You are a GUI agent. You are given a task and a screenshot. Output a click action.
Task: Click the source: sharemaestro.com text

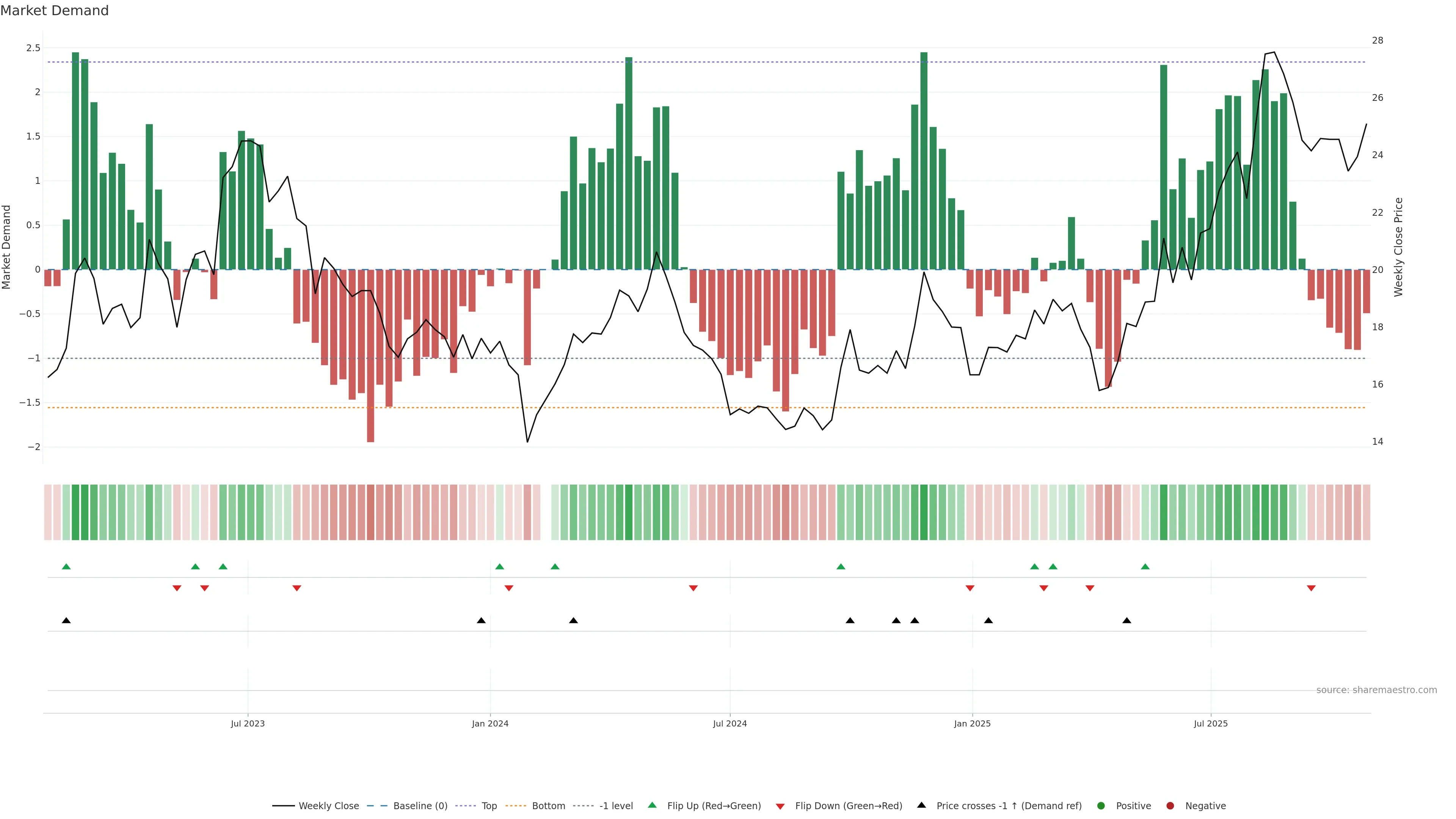pos(1376,690)
